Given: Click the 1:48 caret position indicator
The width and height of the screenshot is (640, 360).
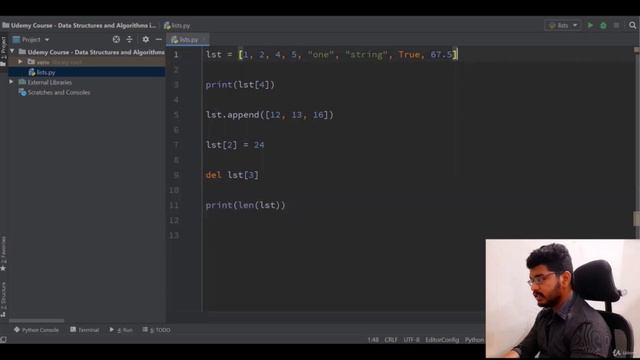Looking at the screenshot, I should (x=373, y=340).
